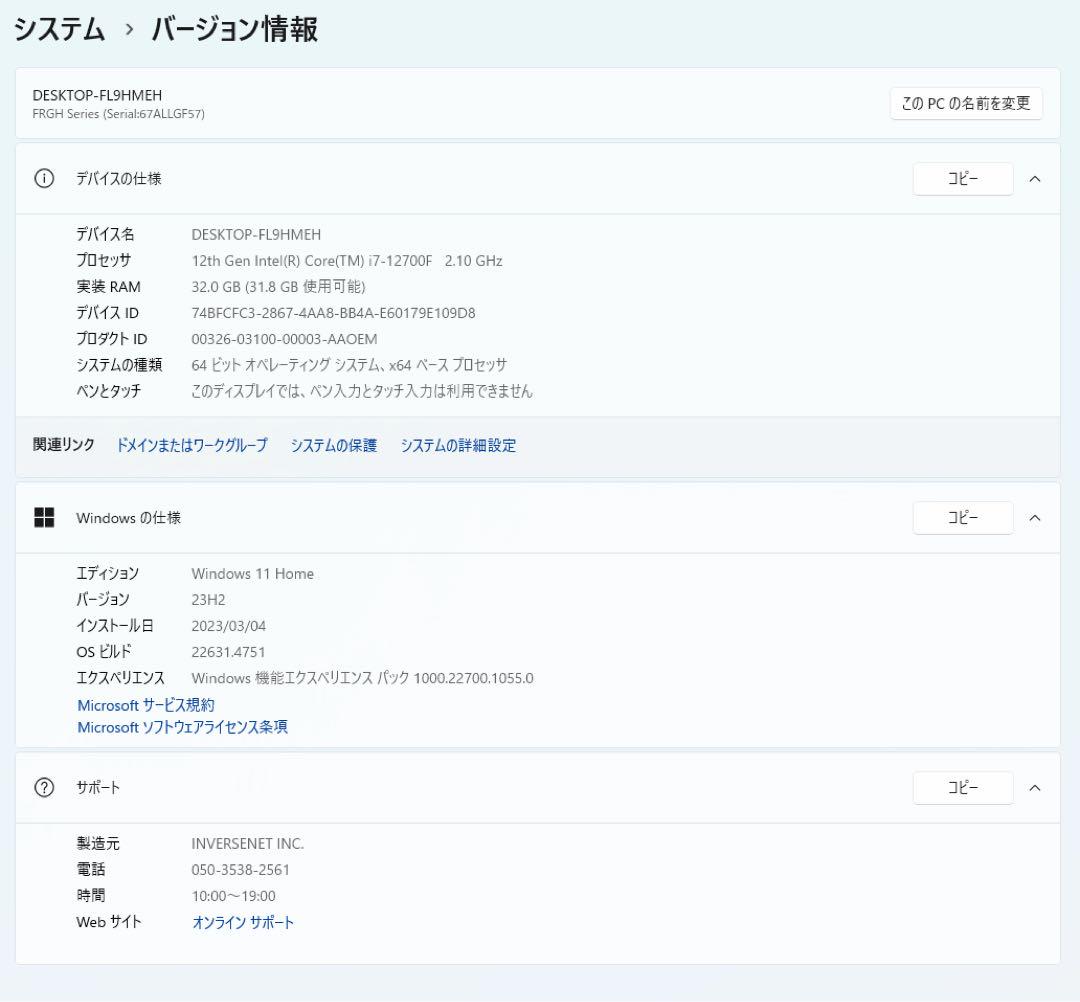
Task: Collapse the デバイスの仕様 section chevron
Action: [x=1035, y=179]
